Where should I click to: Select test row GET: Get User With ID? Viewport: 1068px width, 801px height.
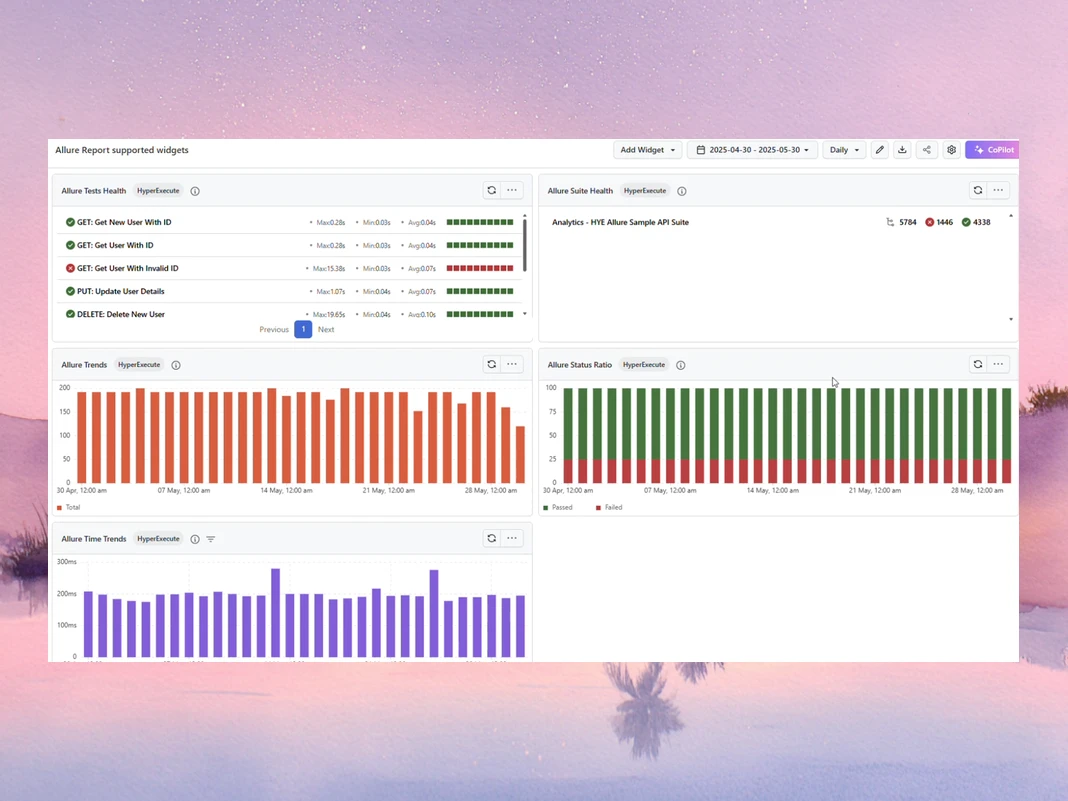(x=289, y=245)
